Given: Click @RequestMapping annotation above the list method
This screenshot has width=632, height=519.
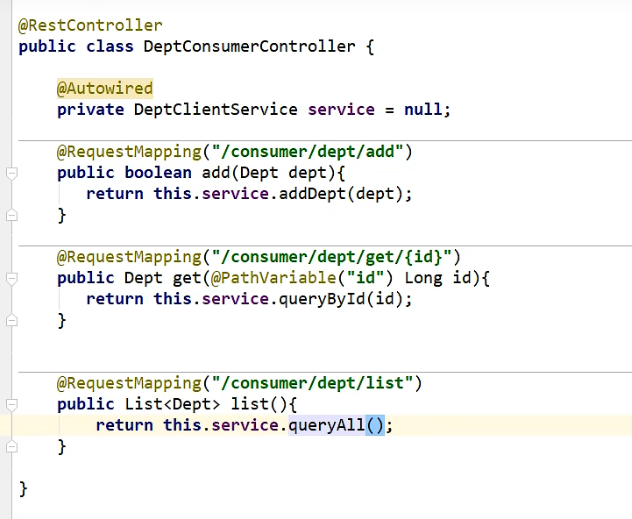Looking at the screenshot, I should (x=129, y=383).
